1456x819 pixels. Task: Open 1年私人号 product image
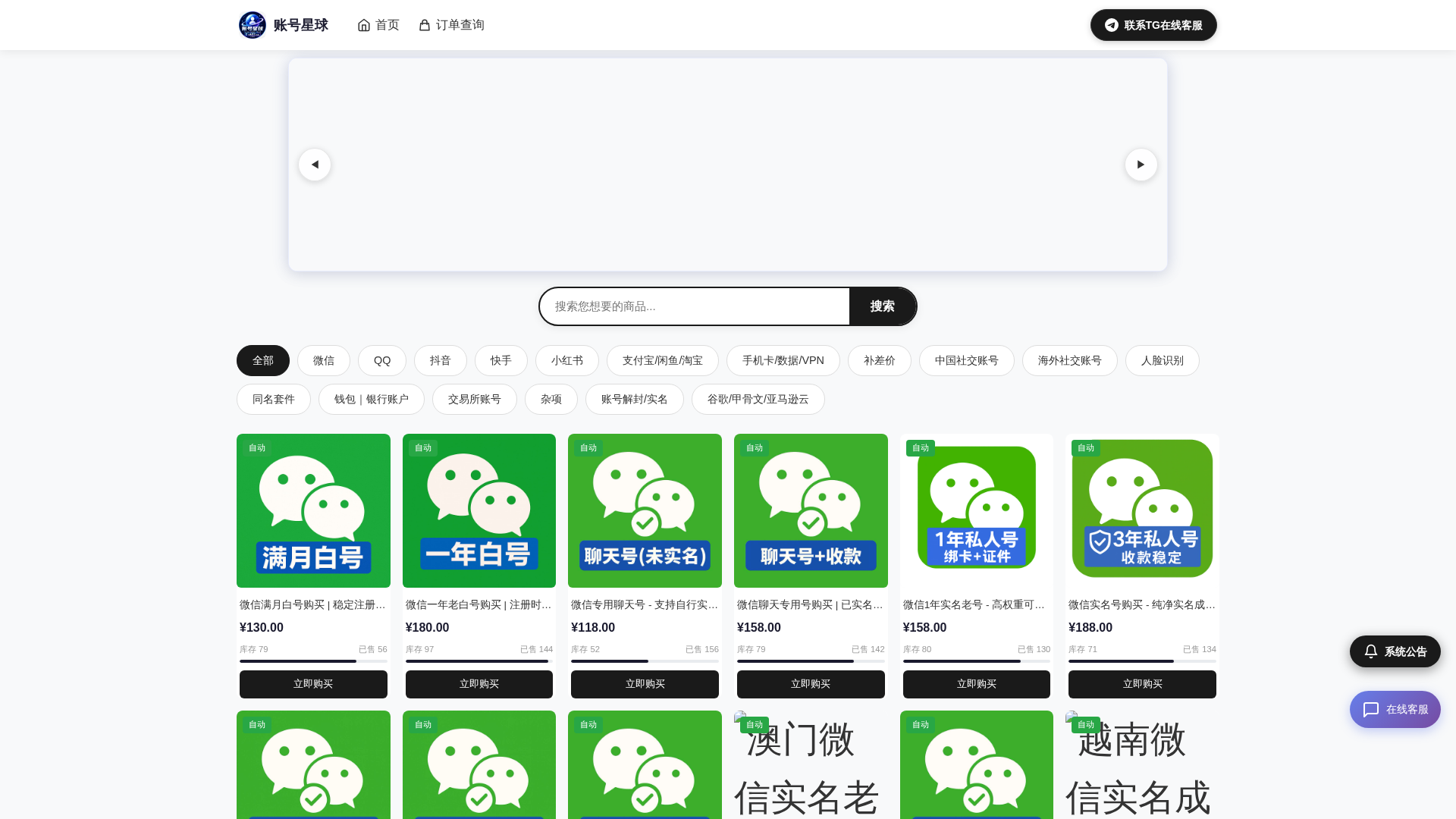977,510
